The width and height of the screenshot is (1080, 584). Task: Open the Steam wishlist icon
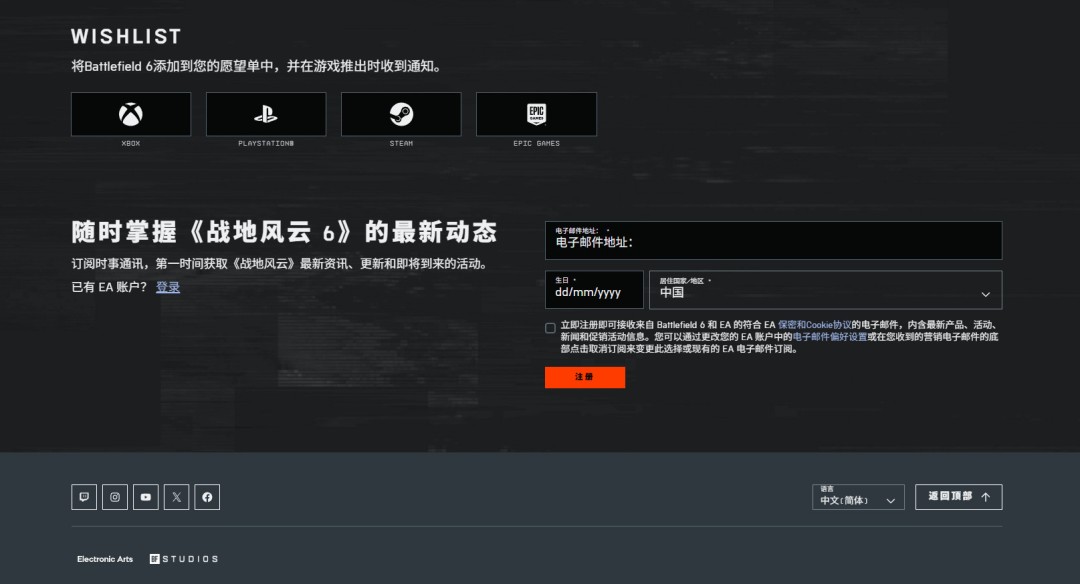click(400, 114)
